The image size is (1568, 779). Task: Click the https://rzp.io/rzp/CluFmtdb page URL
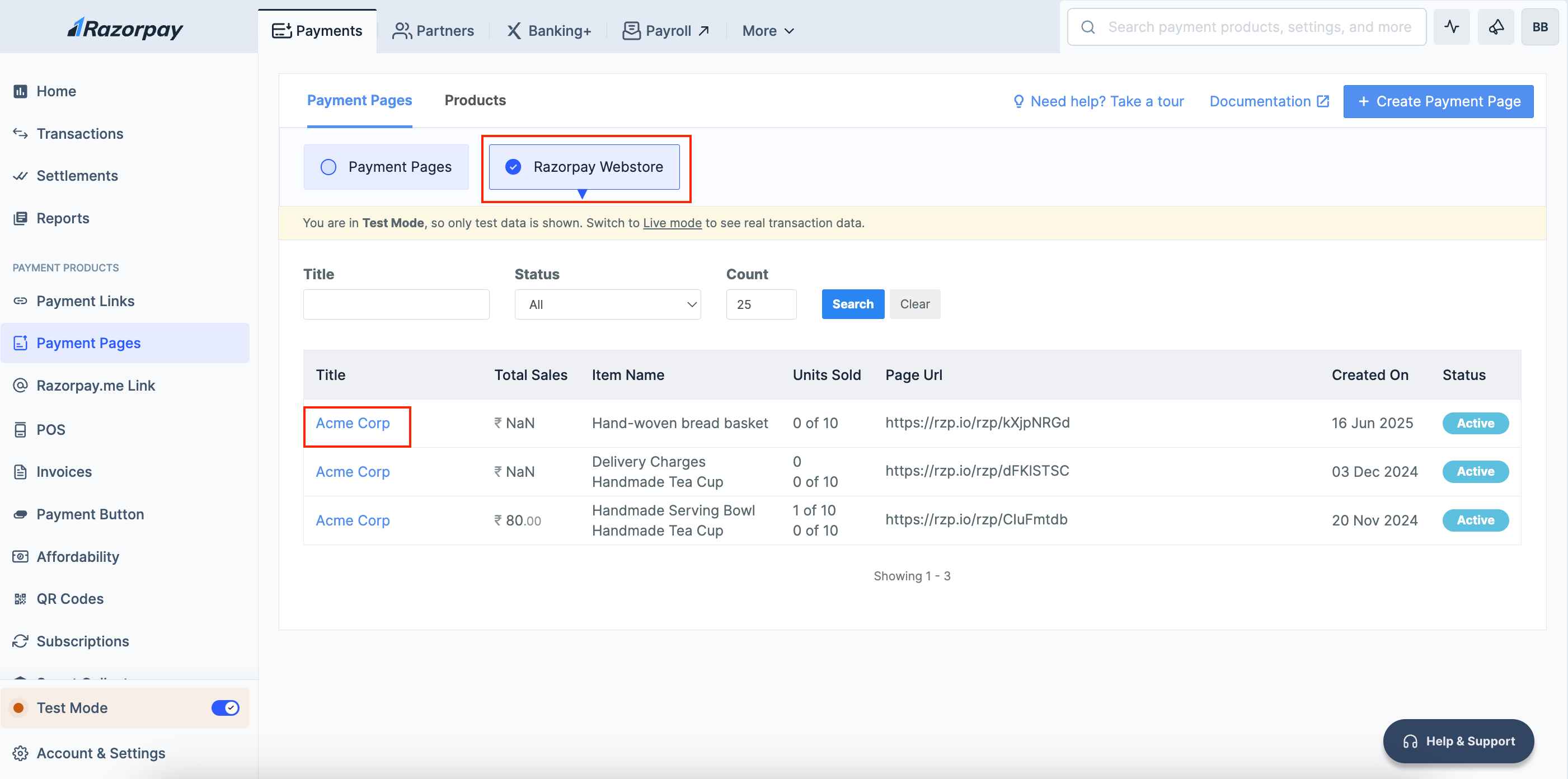976,519
